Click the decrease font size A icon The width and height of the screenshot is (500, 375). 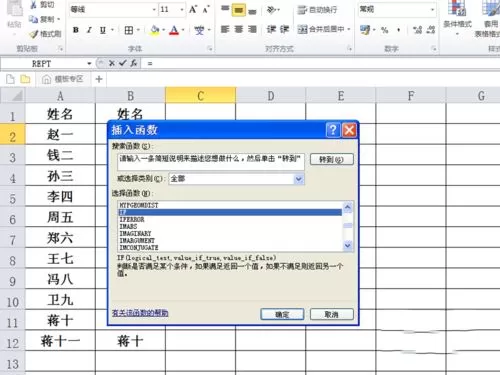[206, 9]
